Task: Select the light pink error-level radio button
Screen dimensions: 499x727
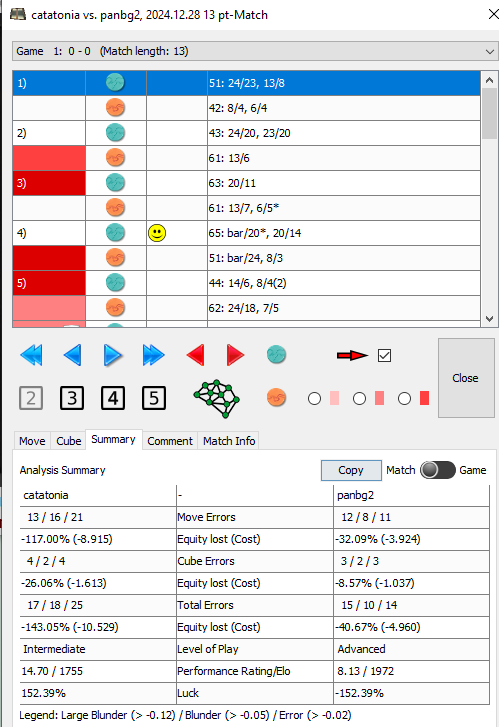Action: click(x=314, y=398)
